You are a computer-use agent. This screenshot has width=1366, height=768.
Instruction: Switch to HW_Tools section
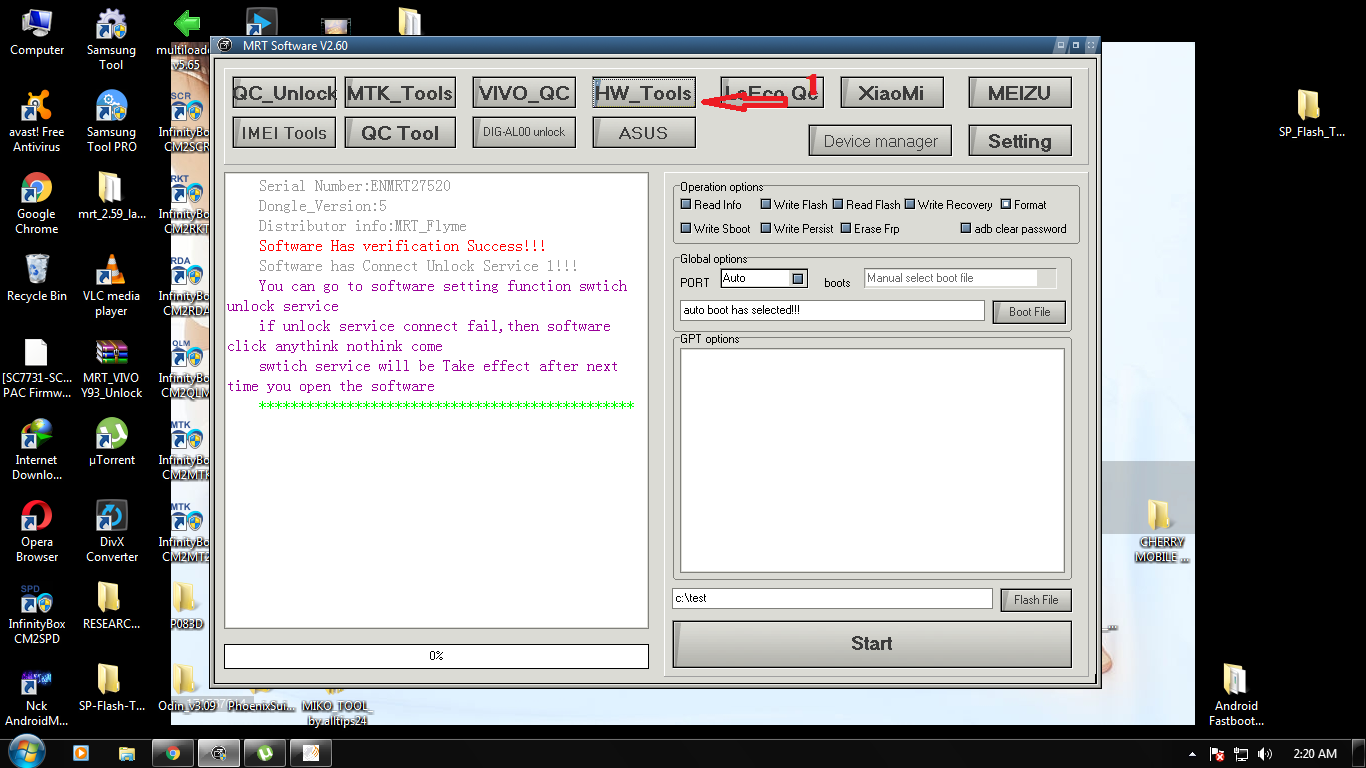[644, 93]
